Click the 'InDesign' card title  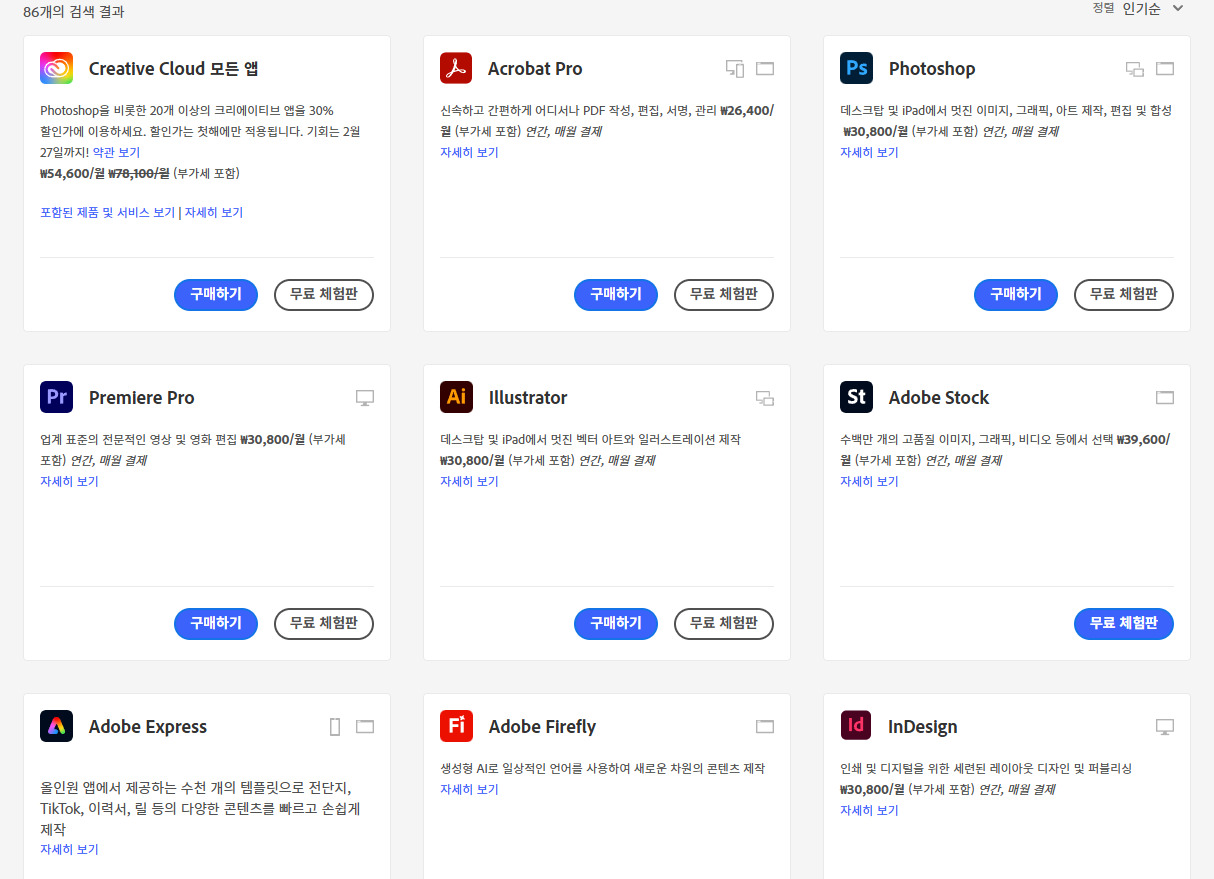click(923, 727)
